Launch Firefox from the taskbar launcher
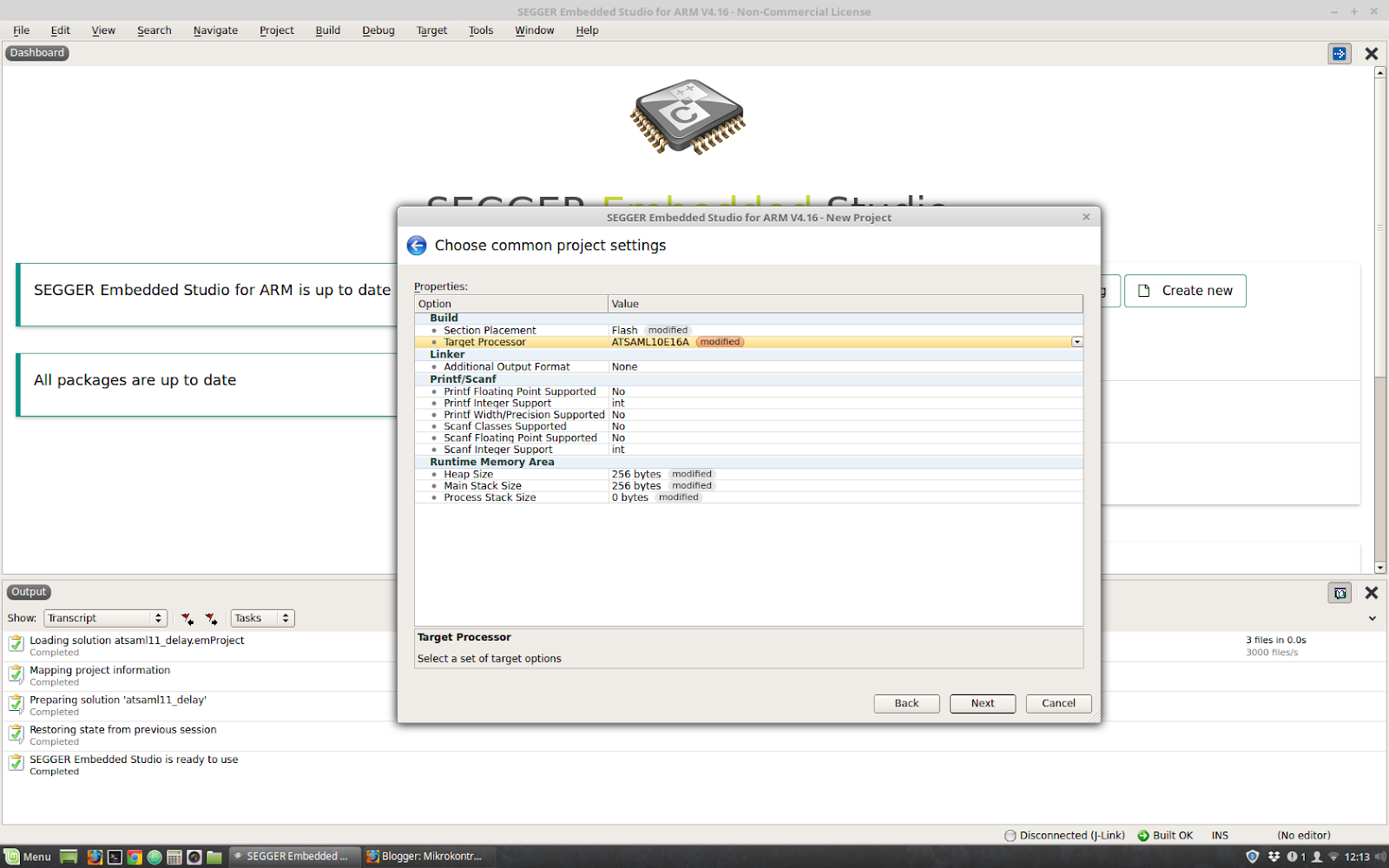1389x868 pixels. pos(95,857)
